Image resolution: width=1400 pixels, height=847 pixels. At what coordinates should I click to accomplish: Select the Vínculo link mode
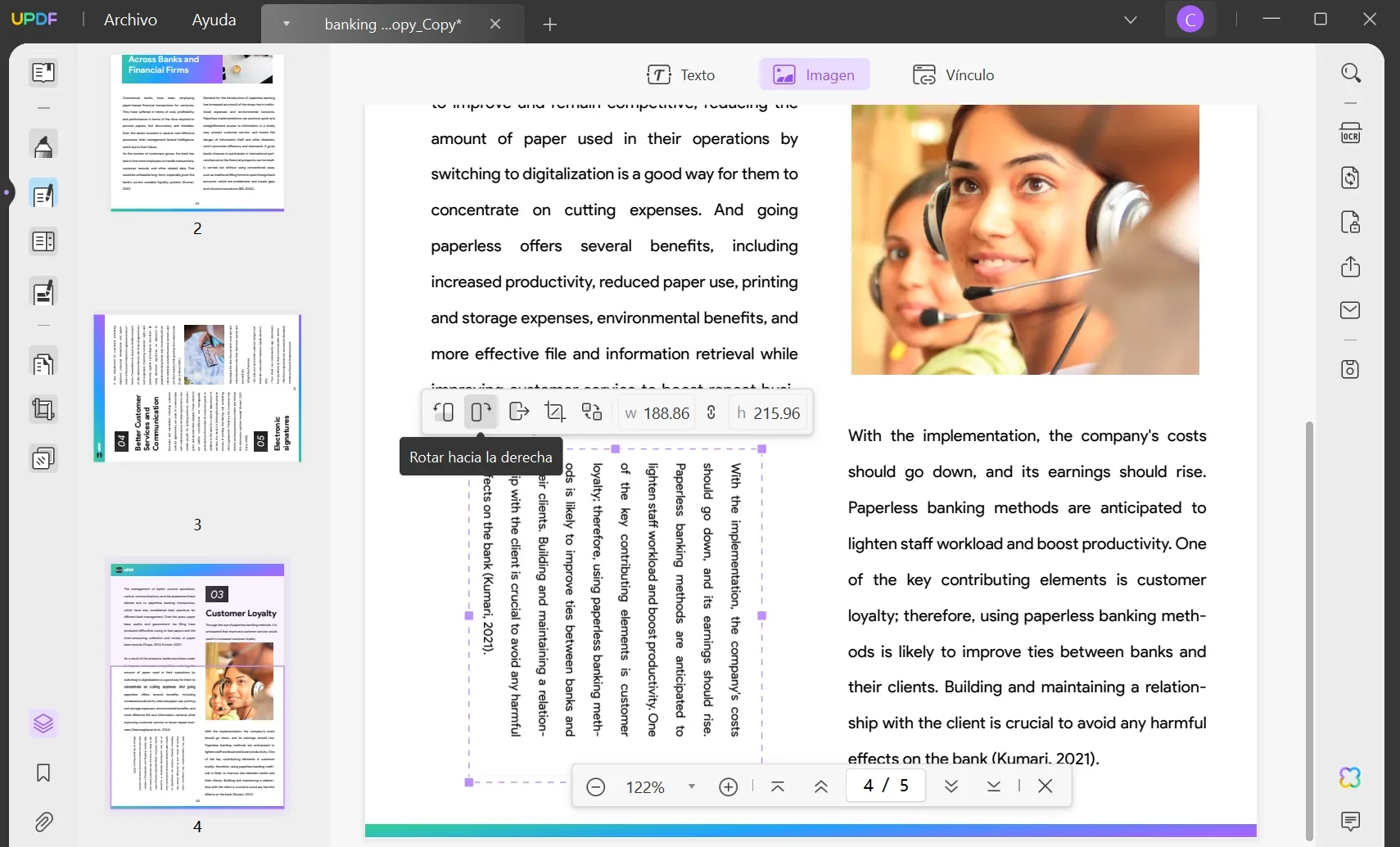(954, 74)
